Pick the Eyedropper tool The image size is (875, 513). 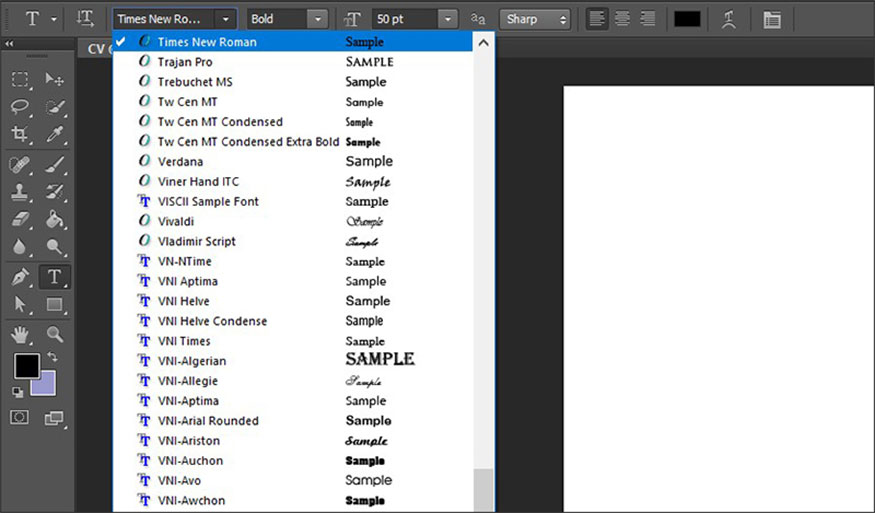[55, 134]
